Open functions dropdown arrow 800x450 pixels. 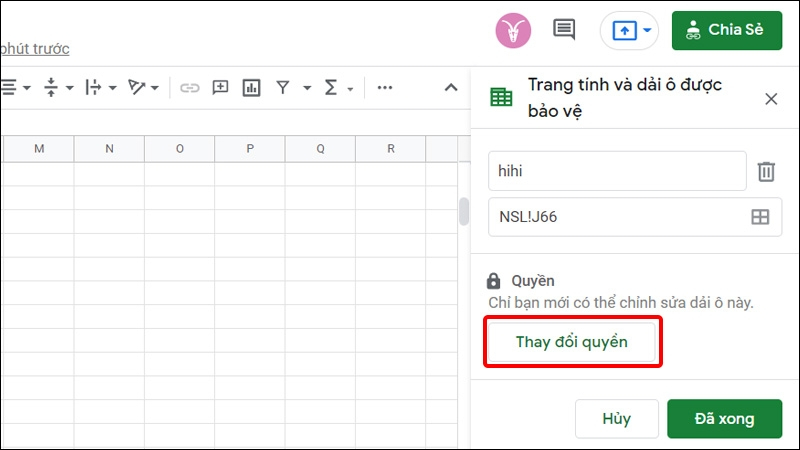pos(350,89)
